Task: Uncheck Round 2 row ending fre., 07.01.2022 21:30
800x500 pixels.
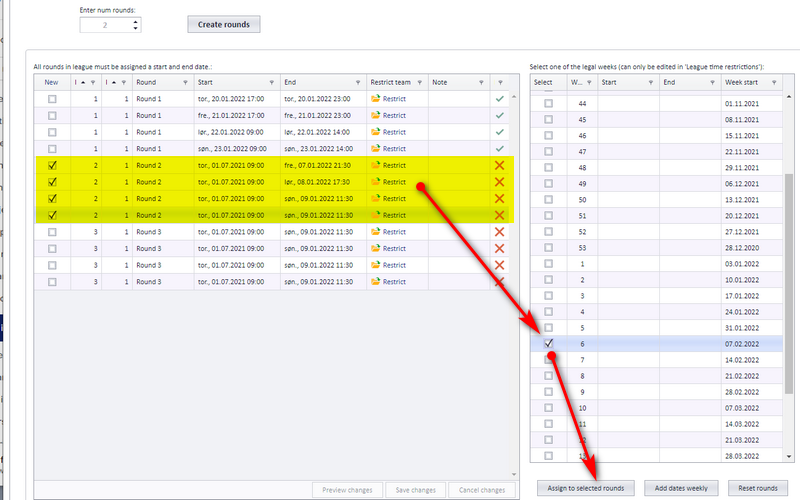Action: pos(52,165)
